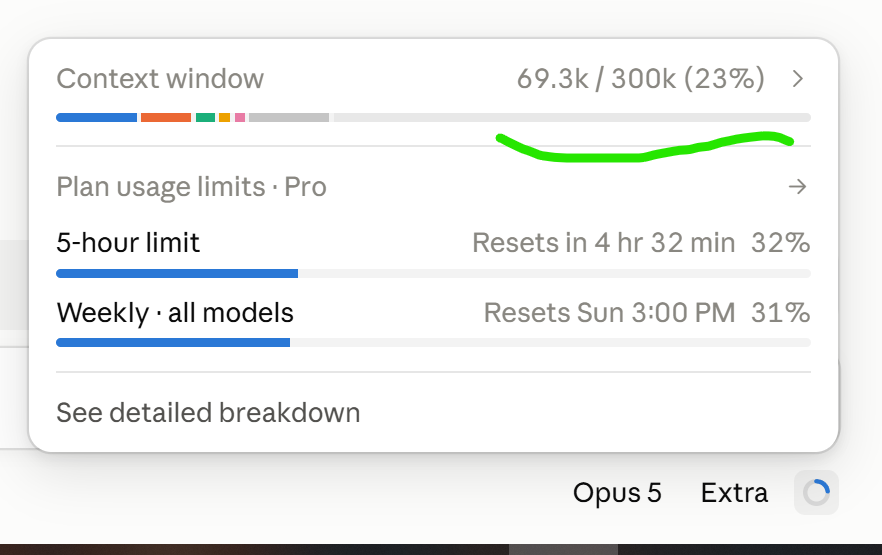Click the green context bar segment
Screen dimensions: 882x555
click(205, 118)
